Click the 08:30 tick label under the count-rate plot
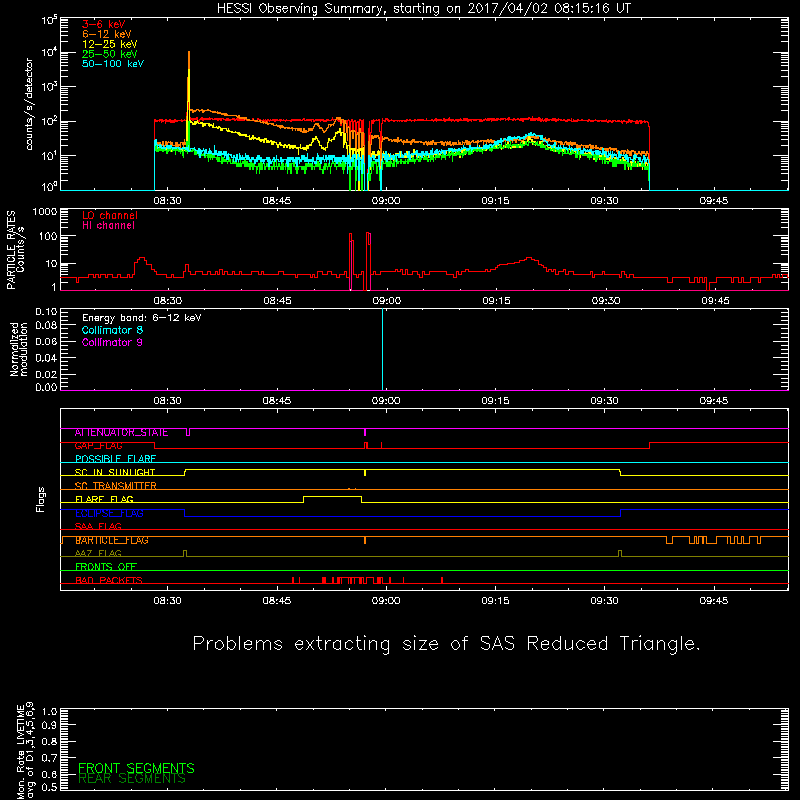This screenshot has width=800, height=800. coord(167,201)
